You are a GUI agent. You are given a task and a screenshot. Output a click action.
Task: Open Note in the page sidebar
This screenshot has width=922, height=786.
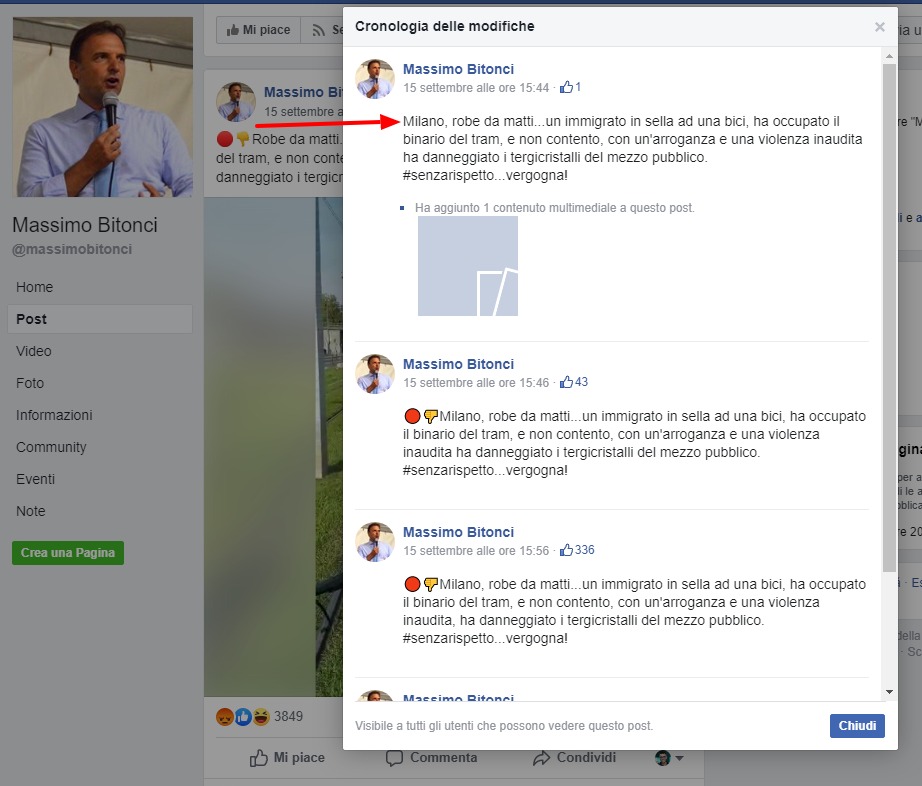(x=31, y=511)
